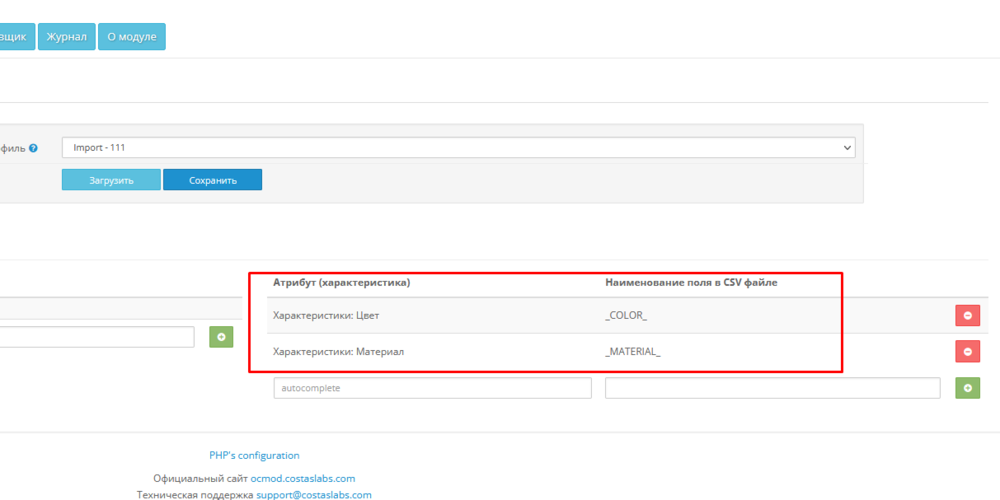
Task: Remove the Характеристики: Цвет attribute row
Action: click(x=967, y=315)
